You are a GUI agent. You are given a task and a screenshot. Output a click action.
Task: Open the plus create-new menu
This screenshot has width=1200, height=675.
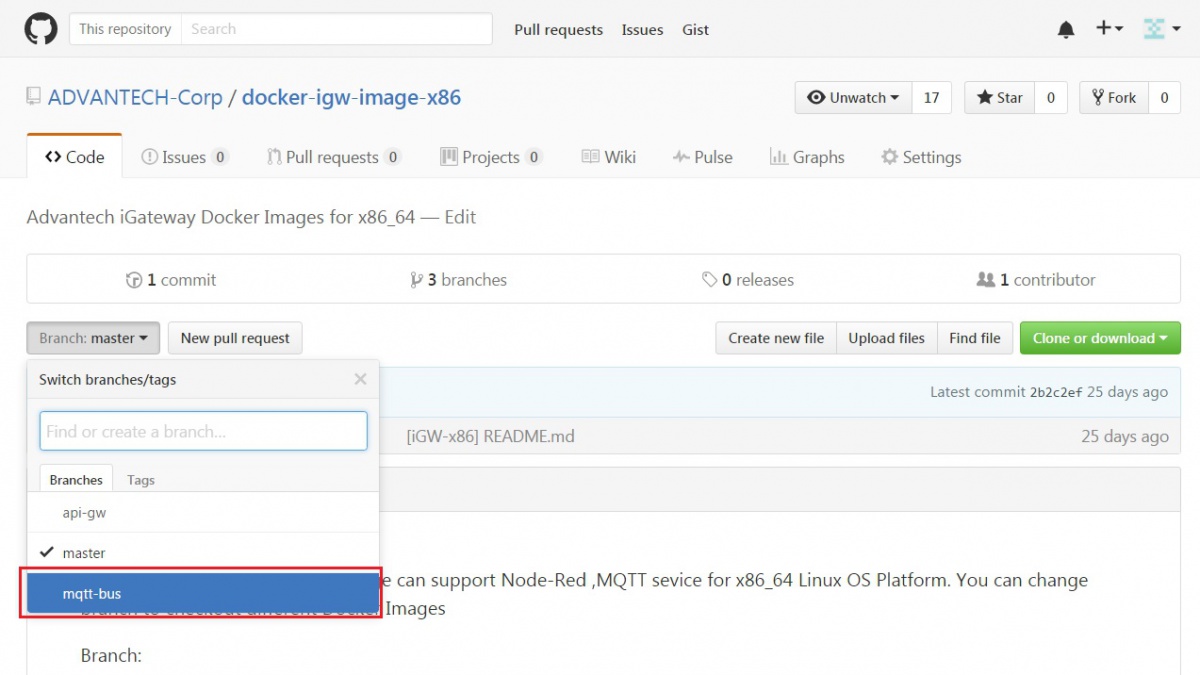1109,29
